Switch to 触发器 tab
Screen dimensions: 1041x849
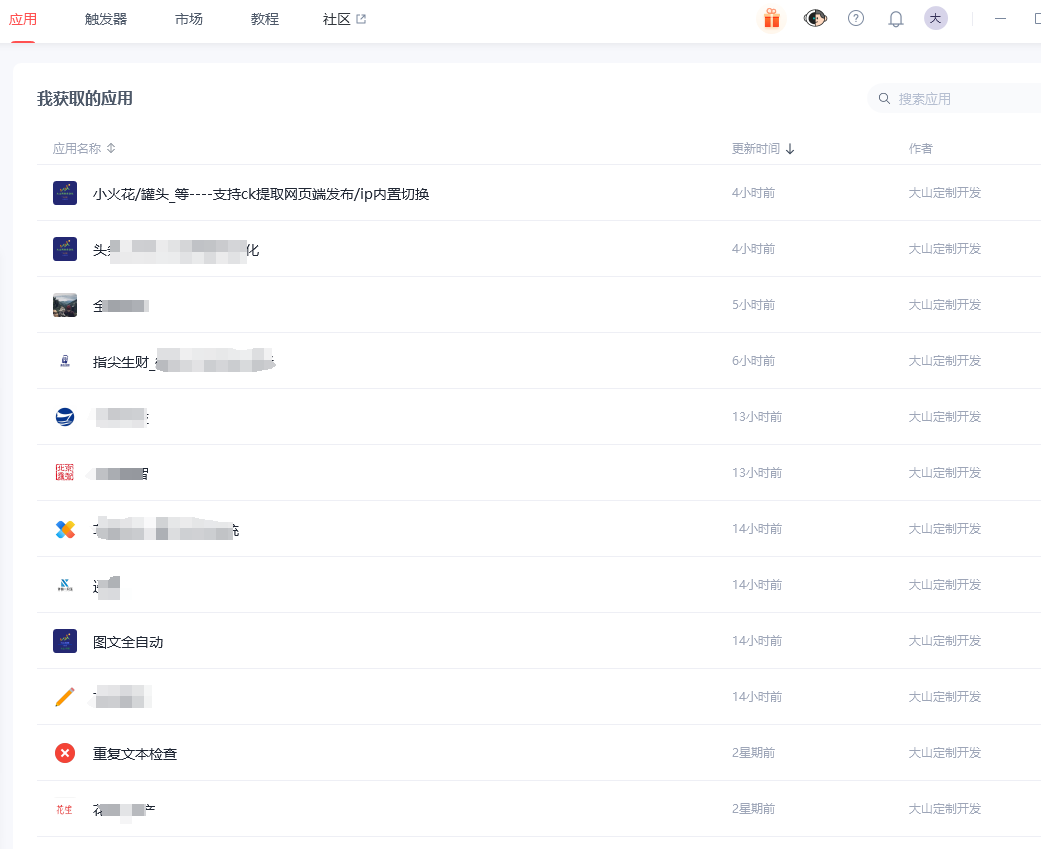point(106,19)
